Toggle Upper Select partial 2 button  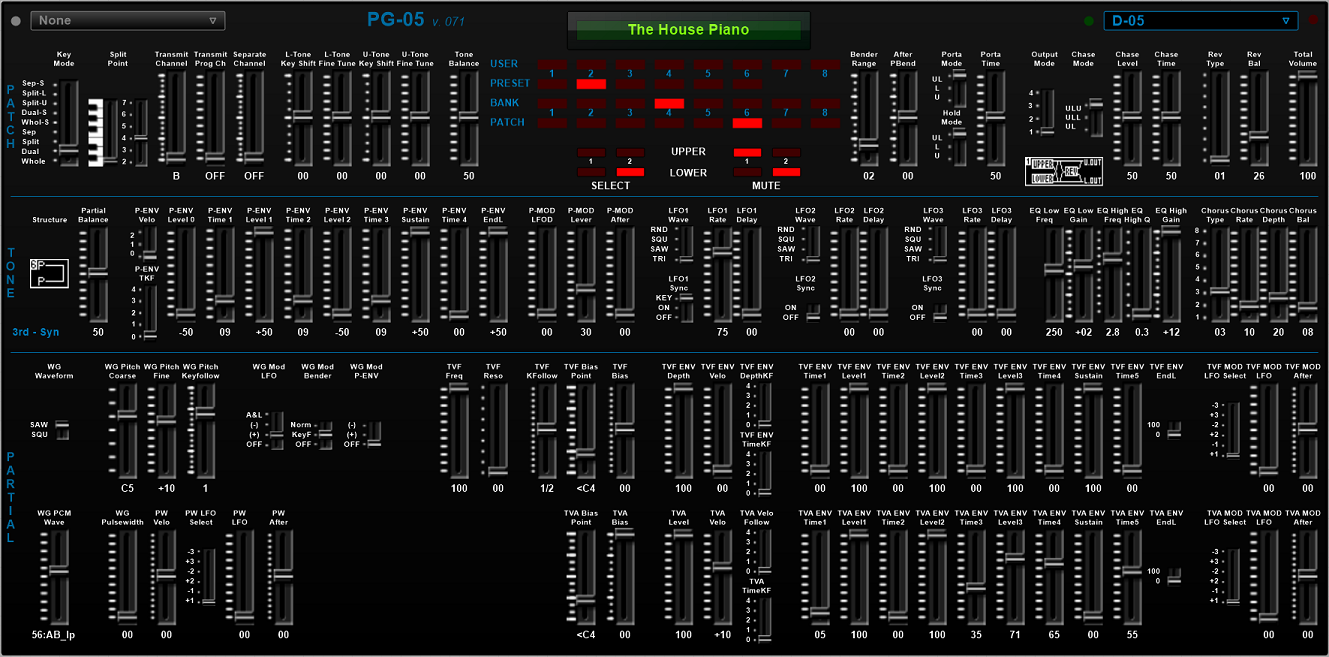coord(630,152)
